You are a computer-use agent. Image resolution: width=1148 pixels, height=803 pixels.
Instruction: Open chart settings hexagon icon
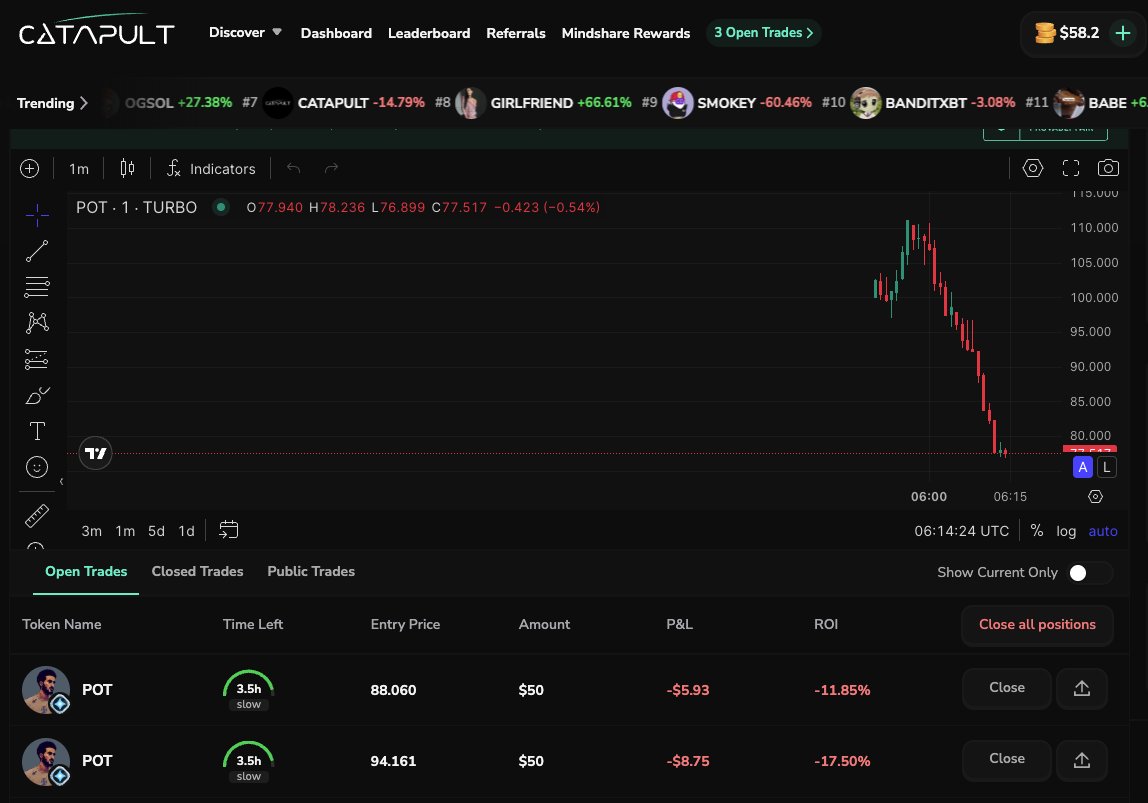click(1032, 168)
